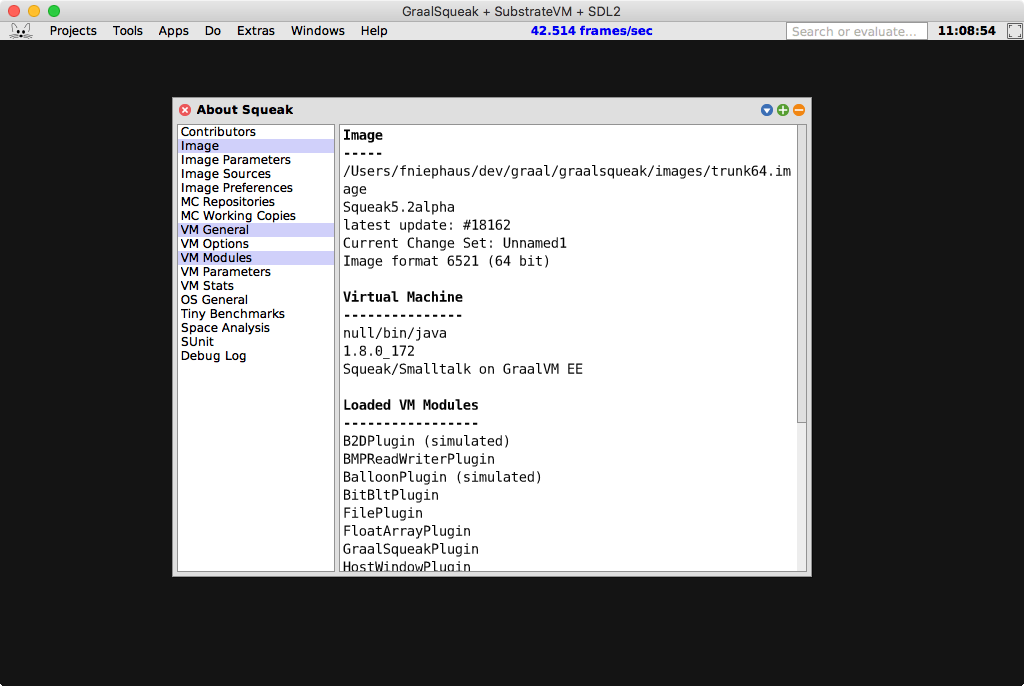Click the frames/sec counter
The image size is (1024, 686).
(591, 31)
